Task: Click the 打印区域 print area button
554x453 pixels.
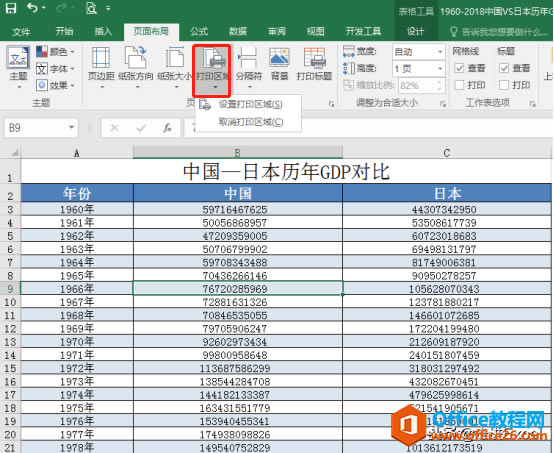Action: point(212,70)
